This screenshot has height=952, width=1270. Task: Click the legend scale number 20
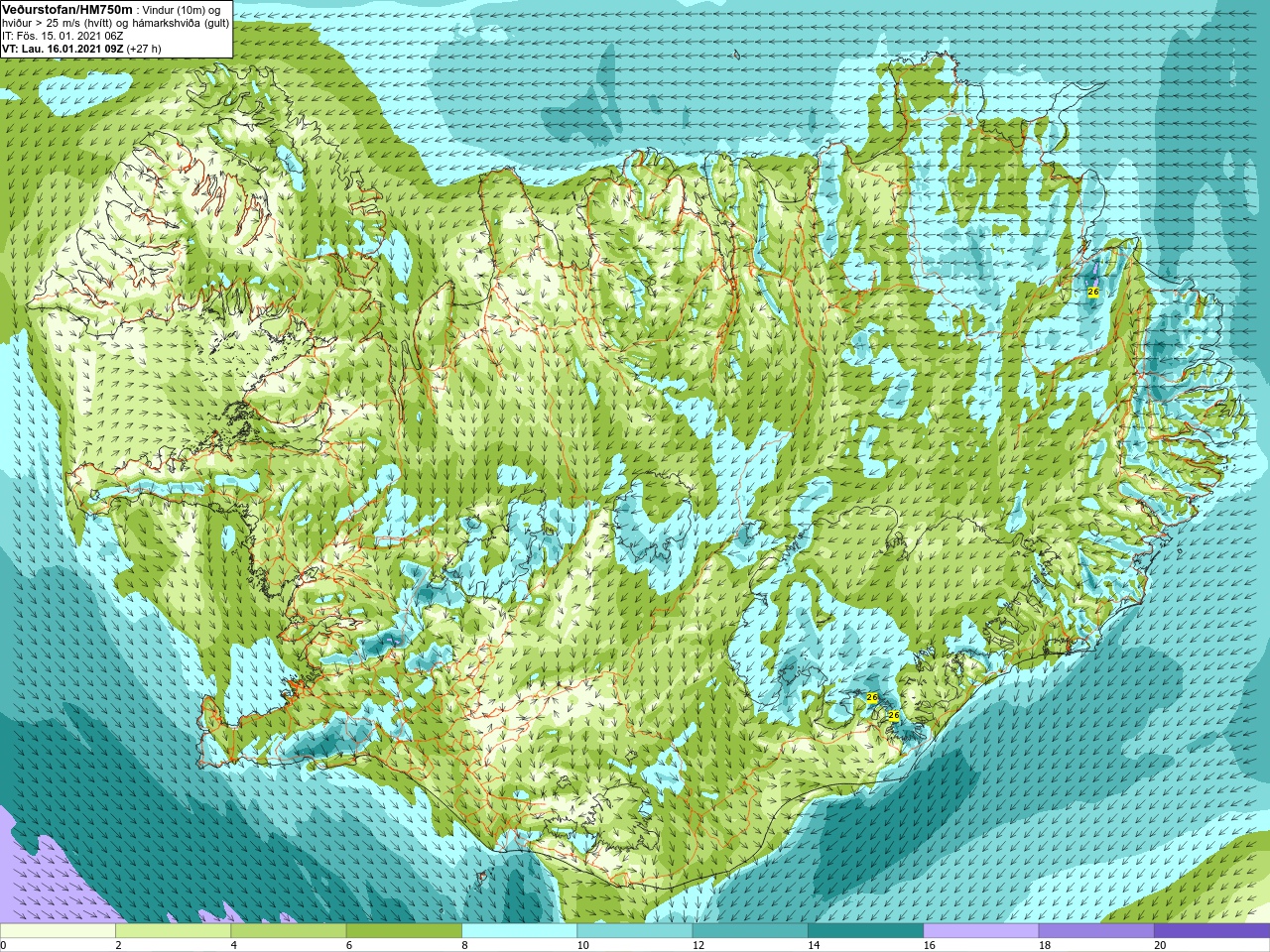point(1159,945)
